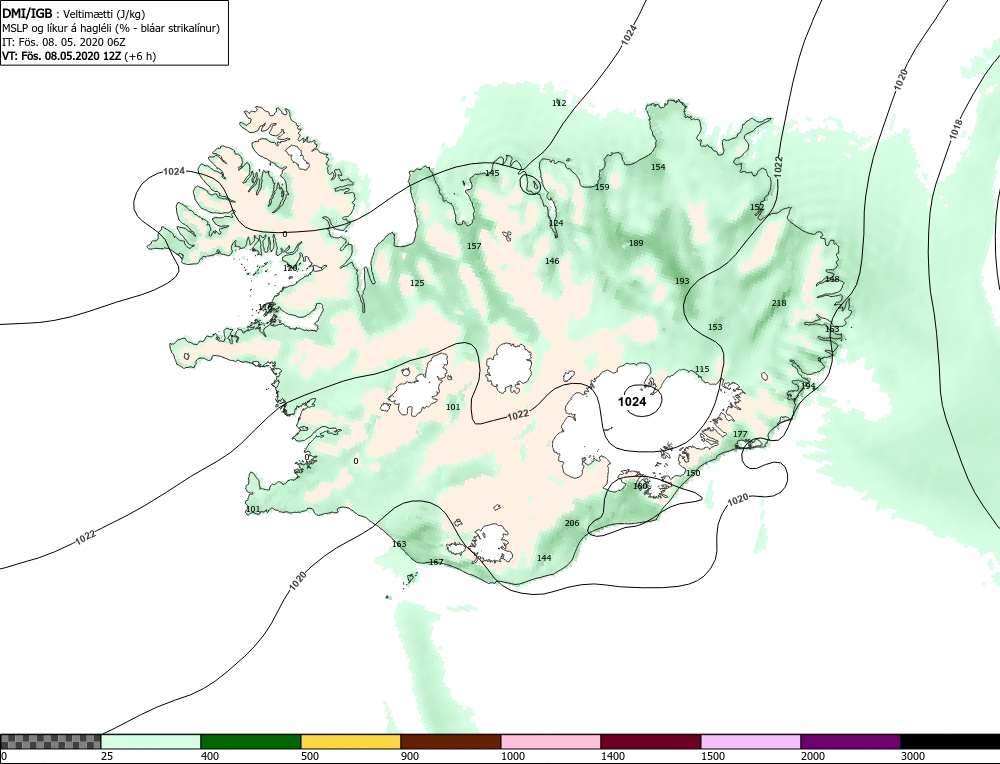Image resolution: width=1000 pixels, height=764 pixels.
Task: Select the map value 189
Action: [x=636, y=243]
